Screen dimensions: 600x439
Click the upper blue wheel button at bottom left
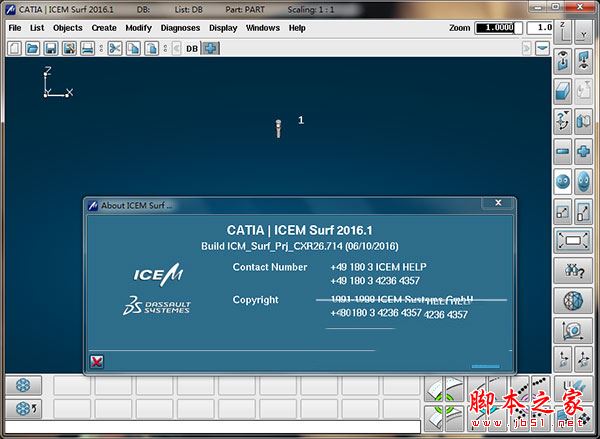[23, 385]
